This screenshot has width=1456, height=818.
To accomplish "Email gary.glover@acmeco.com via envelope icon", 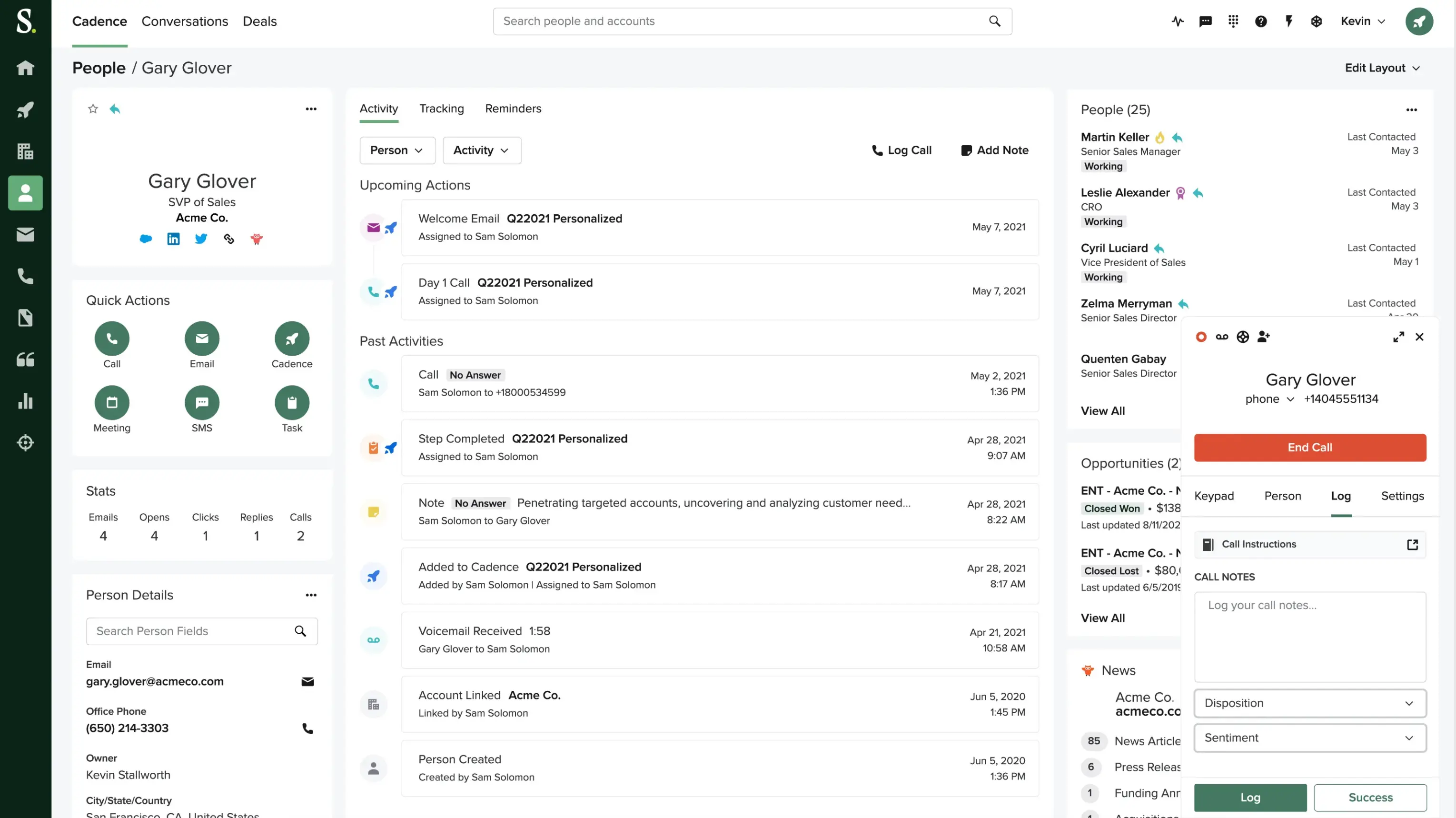I will point(307,682).
